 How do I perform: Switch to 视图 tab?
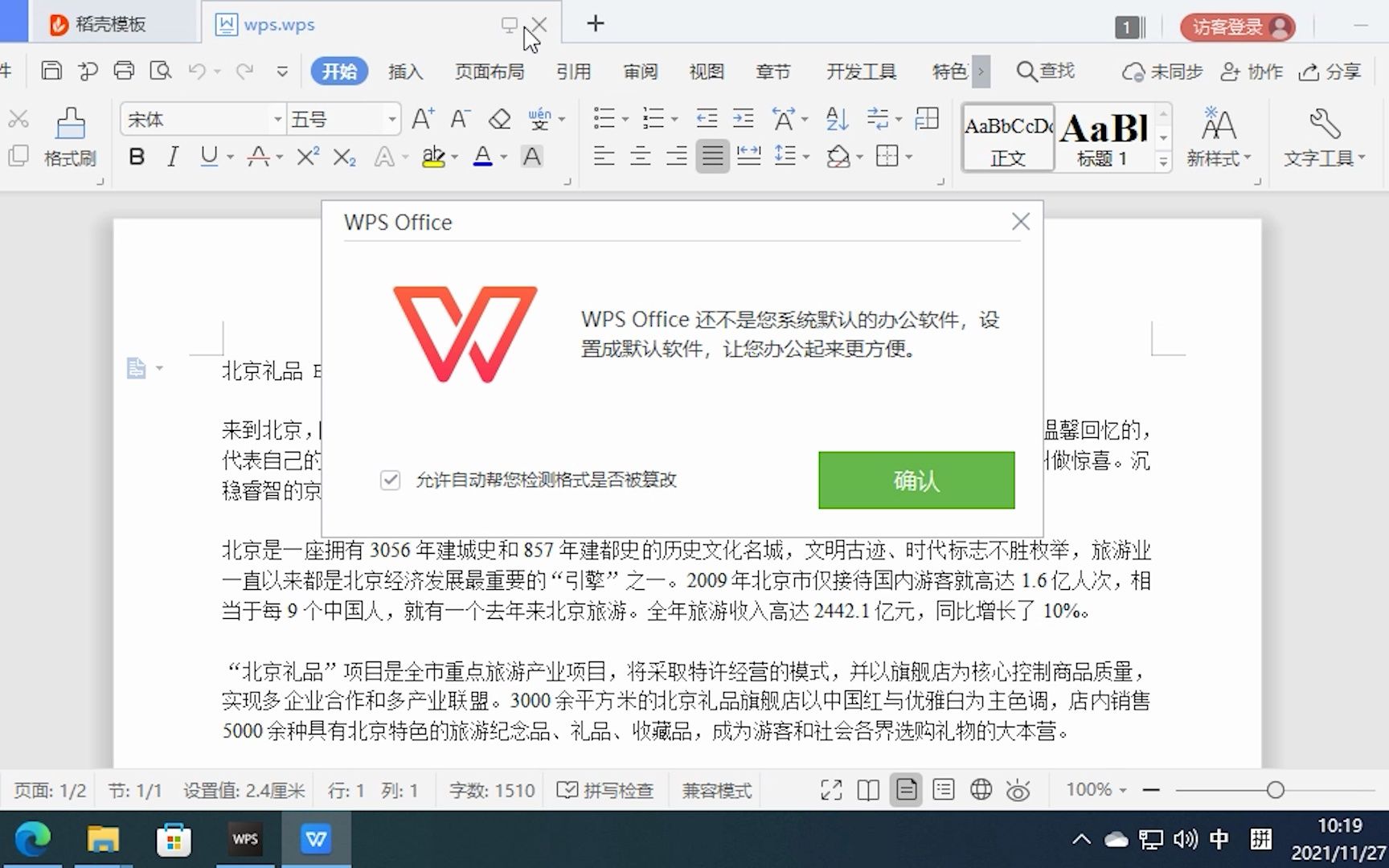pyautogui.click(x=707, y=72)
